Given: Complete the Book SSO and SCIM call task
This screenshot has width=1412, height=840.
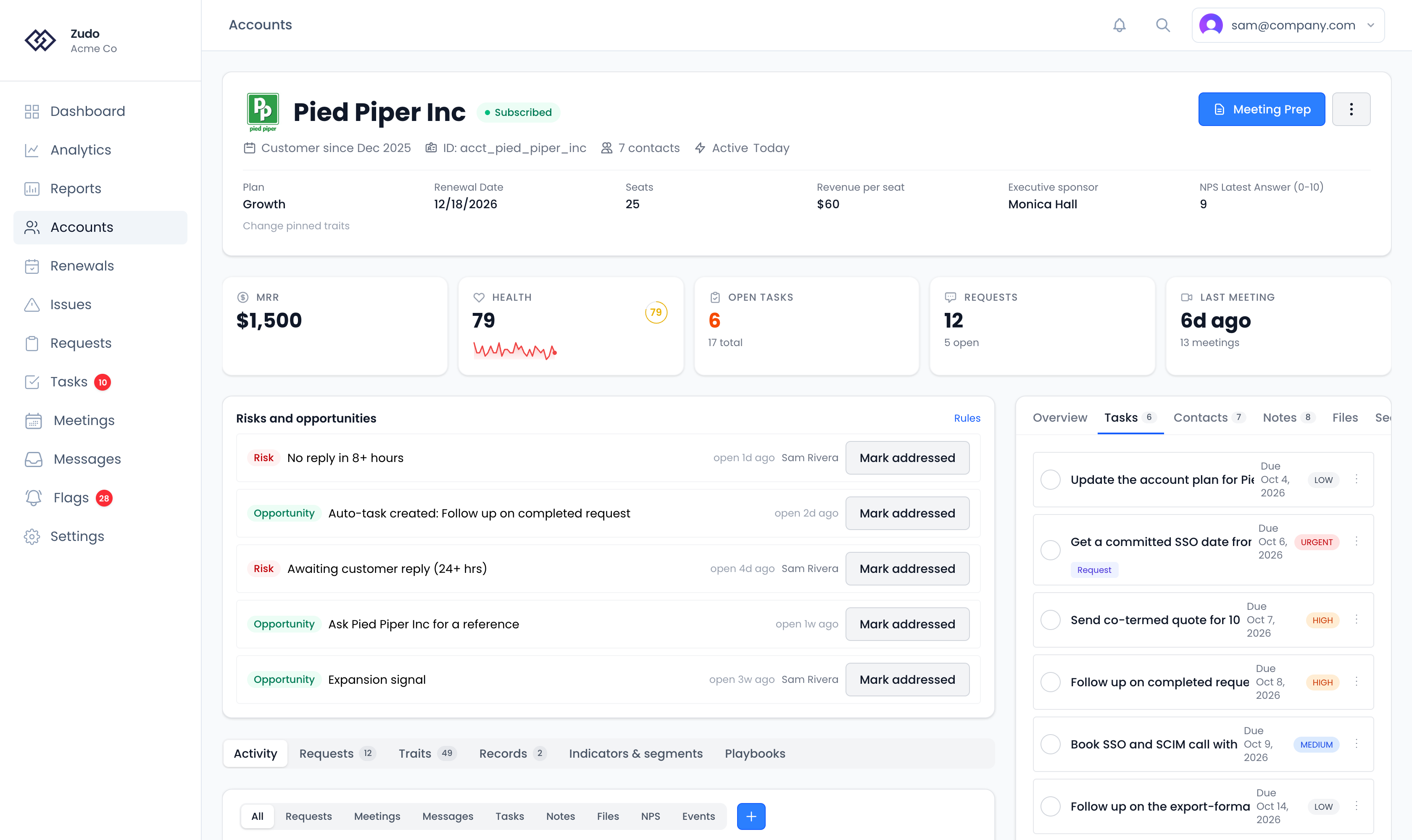Looking at the screenshot, I should 1051,744.
